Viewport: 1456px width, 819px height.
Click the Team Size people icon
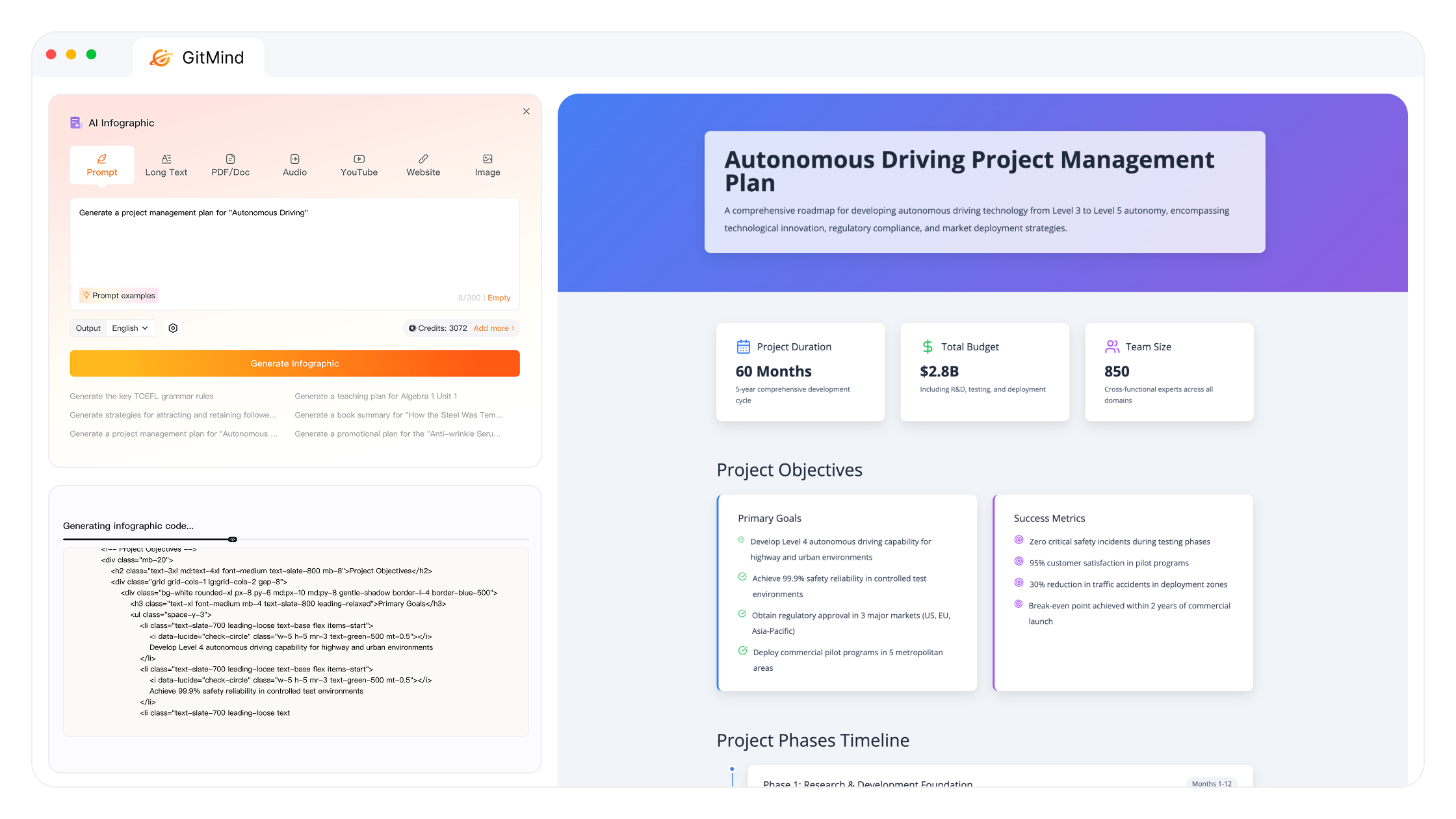point(1112,347)
